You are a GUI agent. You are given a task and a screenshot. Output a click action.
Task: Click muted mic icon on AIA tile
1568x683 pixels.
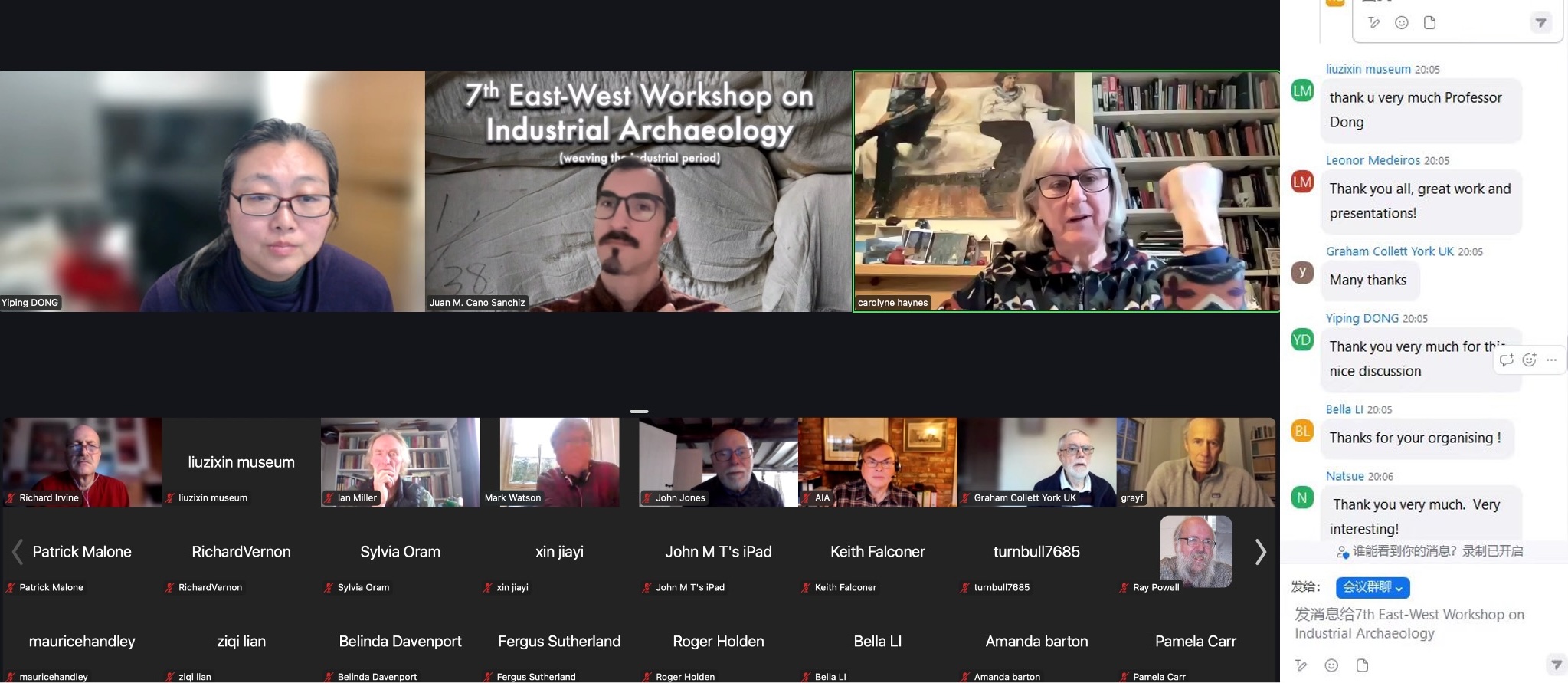[807, 498]
